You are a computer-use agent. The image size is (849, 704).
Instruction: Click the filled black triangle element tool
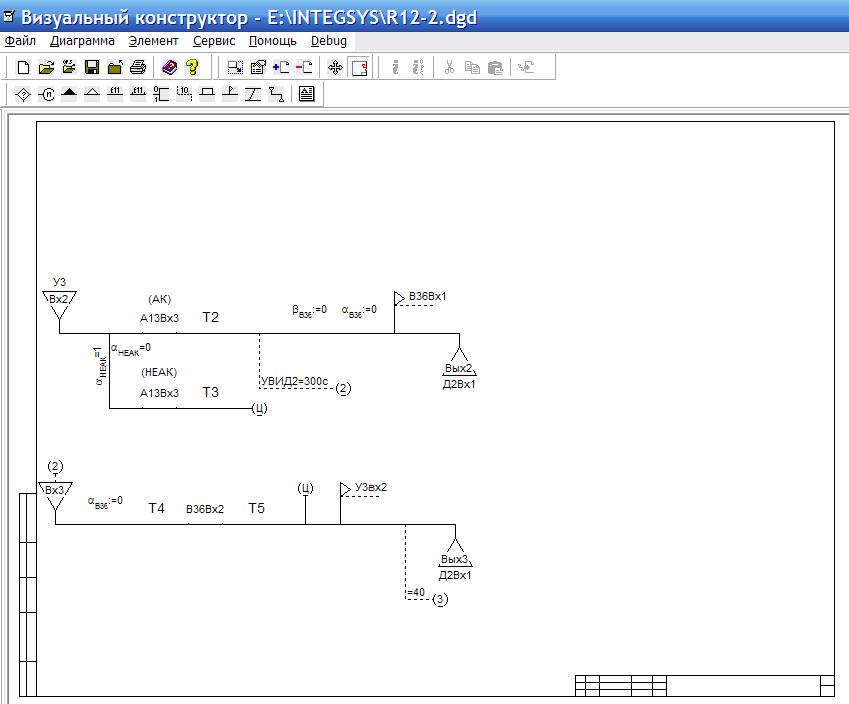(69, 94)
